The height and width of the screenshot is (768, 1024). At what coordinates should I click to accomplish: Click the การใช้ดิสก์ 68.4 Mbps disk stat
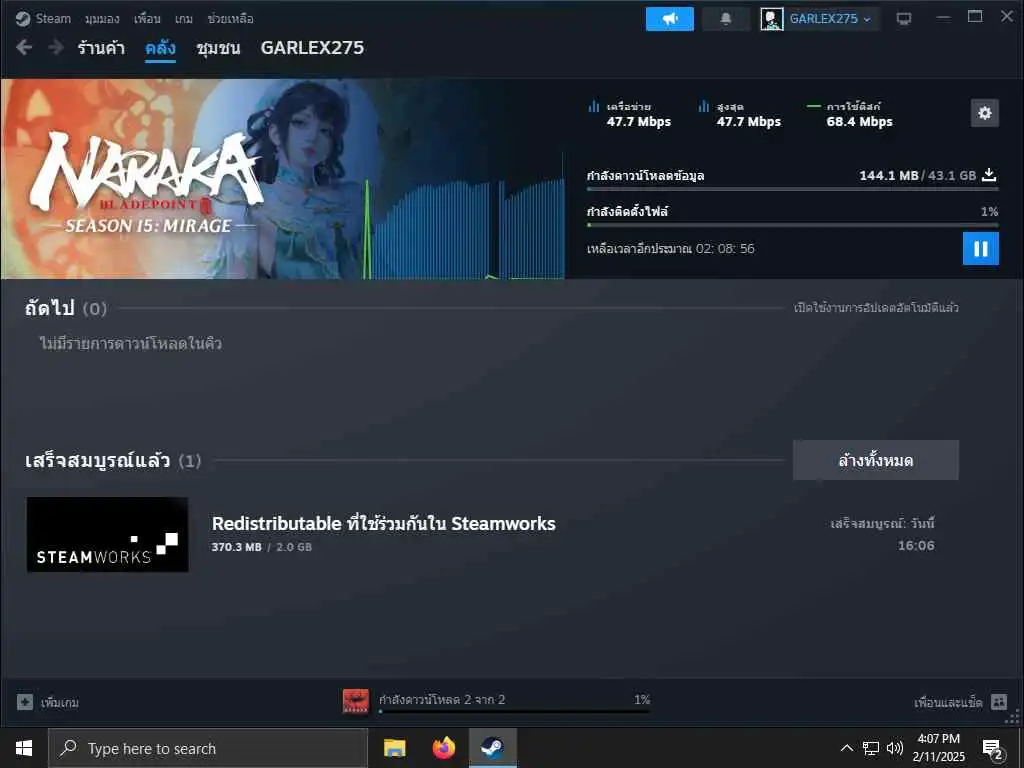850,114
